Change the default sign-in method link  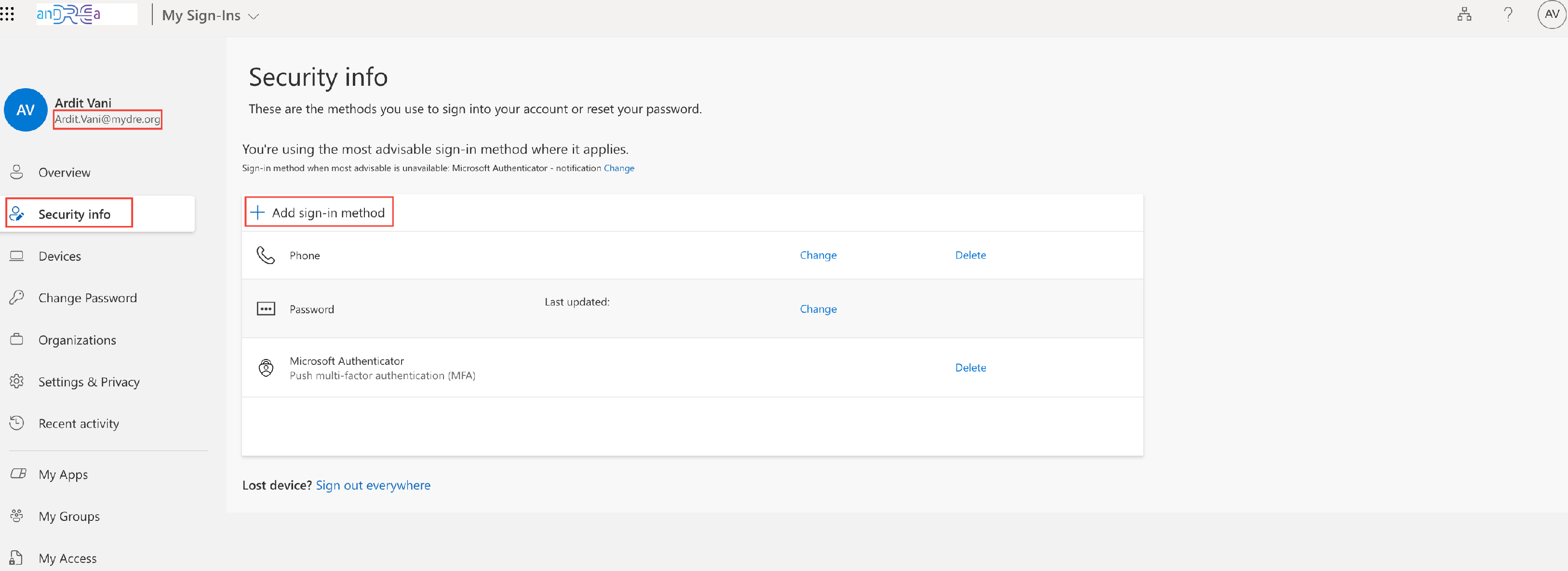(618, 168)
